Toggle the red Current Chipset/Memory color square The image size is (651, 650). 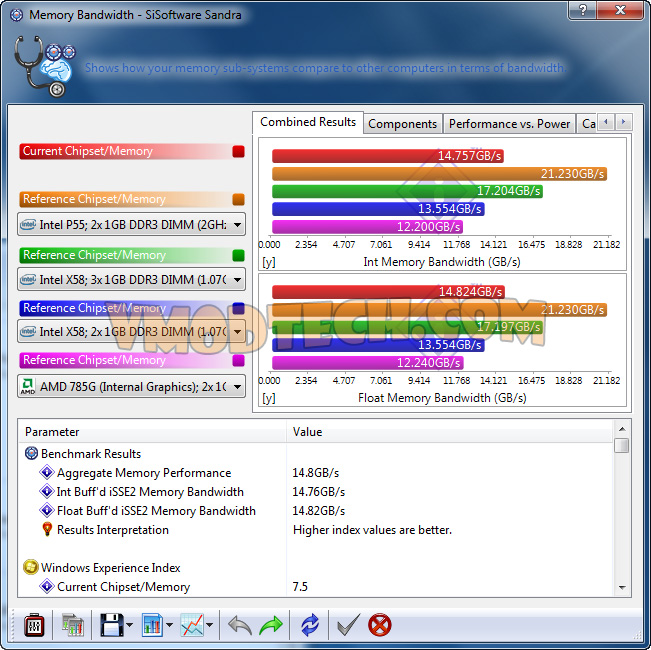(x=238, y=151)
